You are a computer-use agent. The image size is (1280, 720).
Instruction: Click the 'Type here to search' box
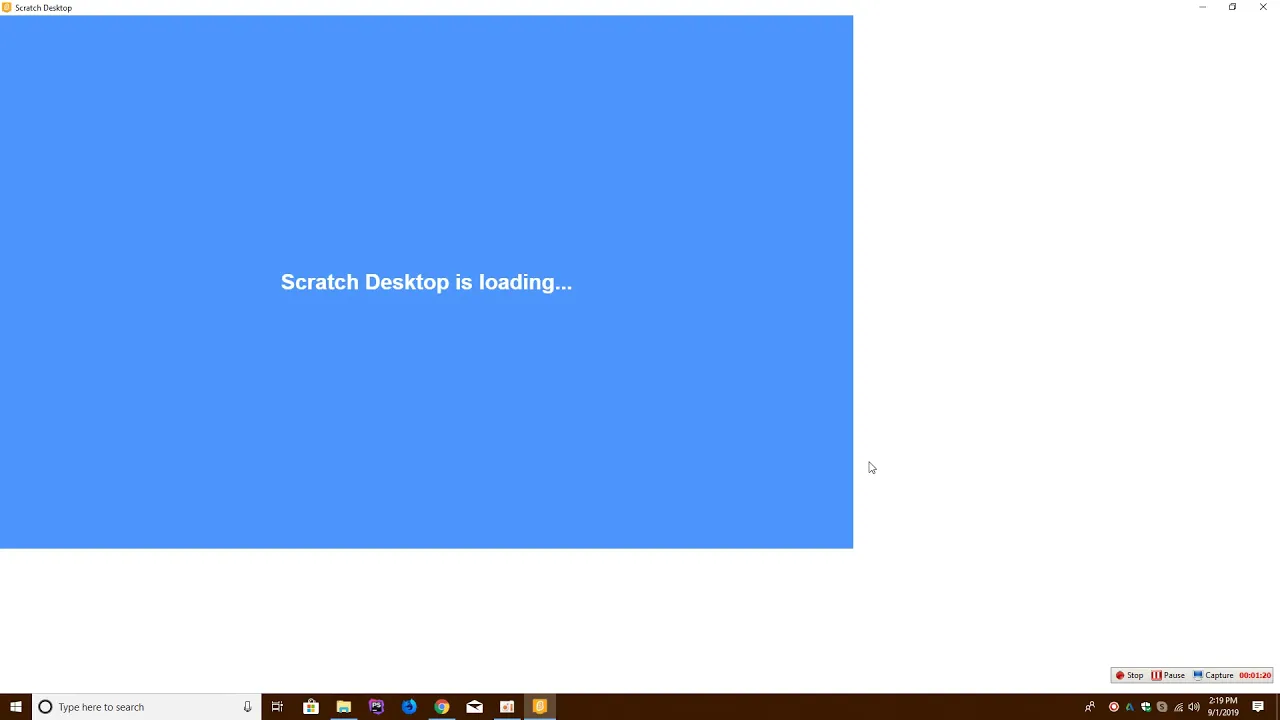click(147, 707)
